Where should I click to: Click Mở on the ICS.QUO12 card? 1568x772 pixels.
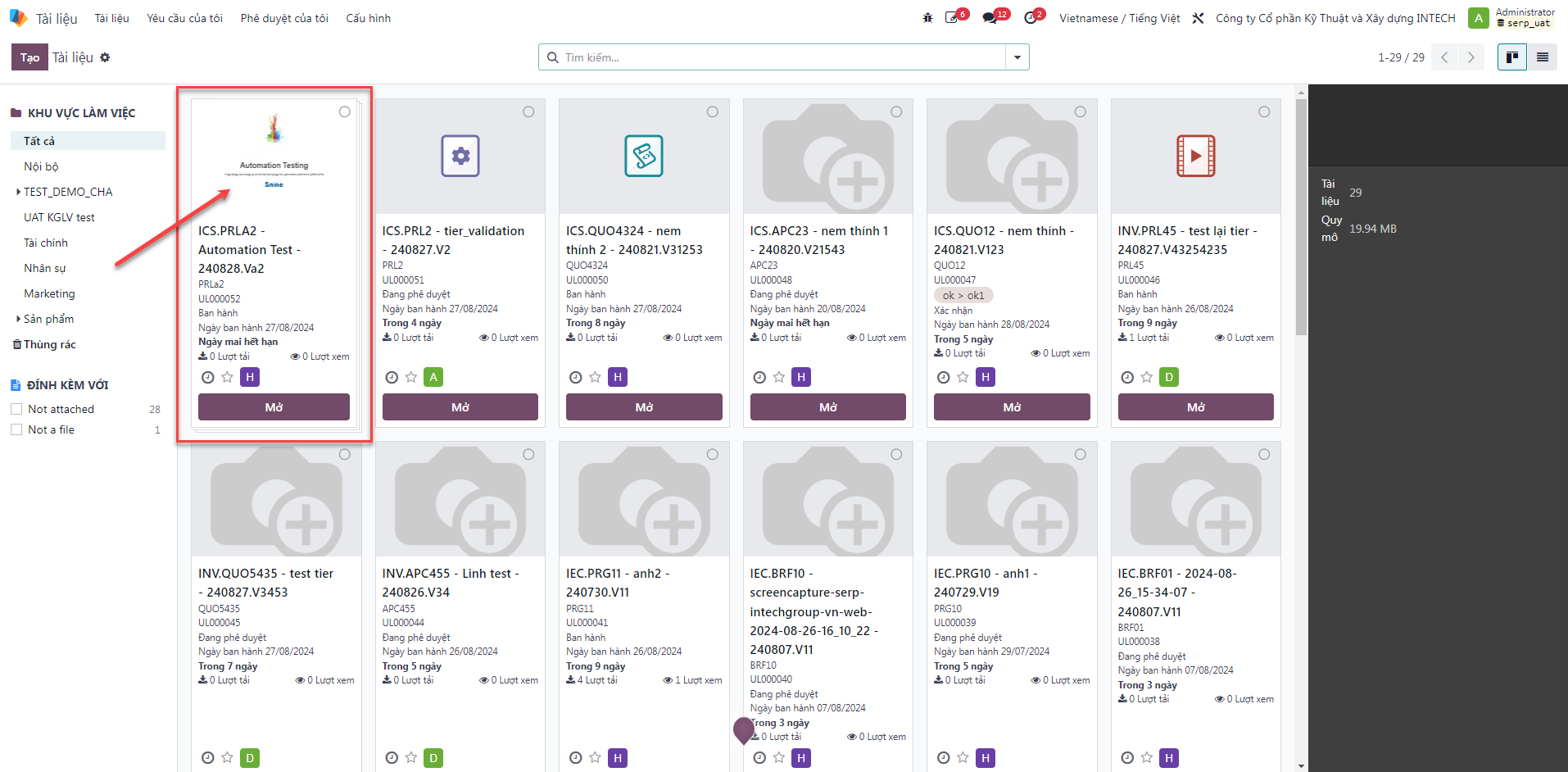pos(1012,407)
